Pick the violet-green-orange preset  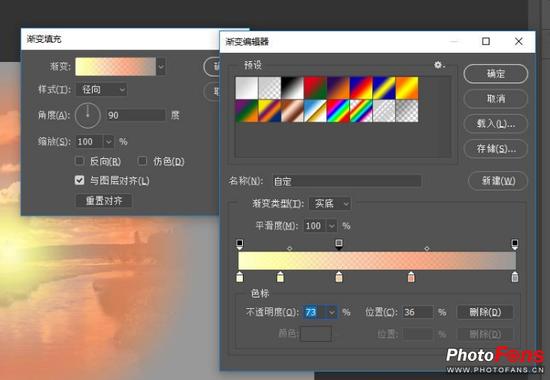(247, 111)
